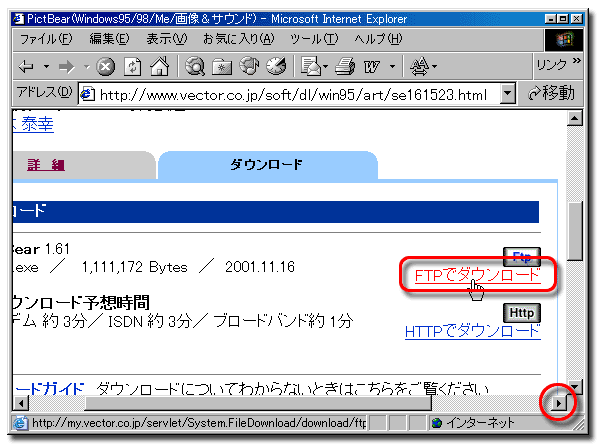The height and width of the screenshot is (448, 600).
Task: Click the horizontal scrollbar thumb
Action: (x=258, y=403)
